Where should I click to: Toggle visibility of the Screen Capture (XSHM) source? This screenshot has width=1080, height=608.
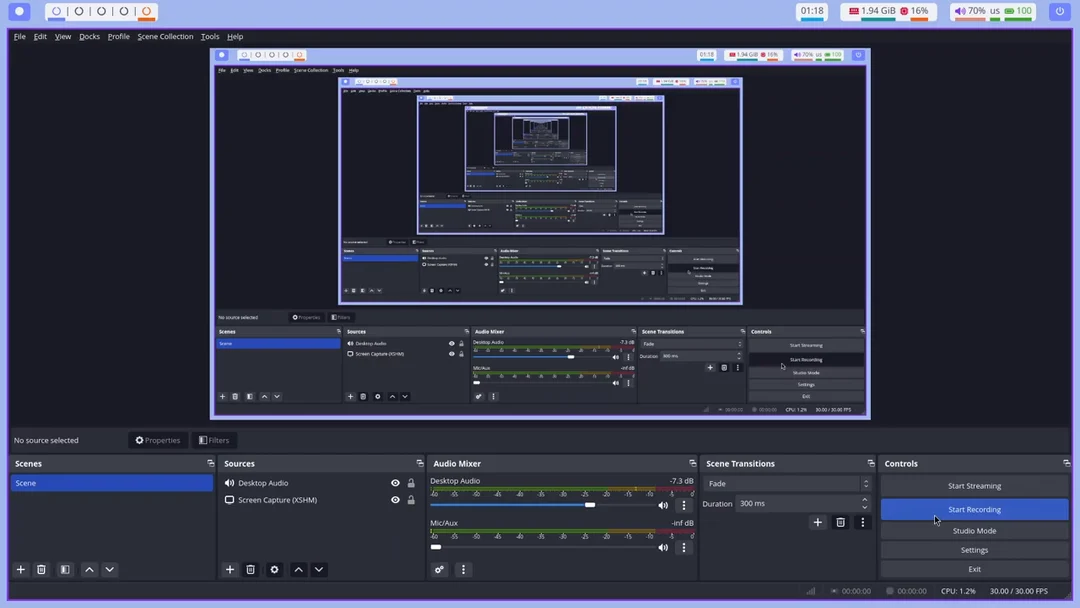coord(395,500)
